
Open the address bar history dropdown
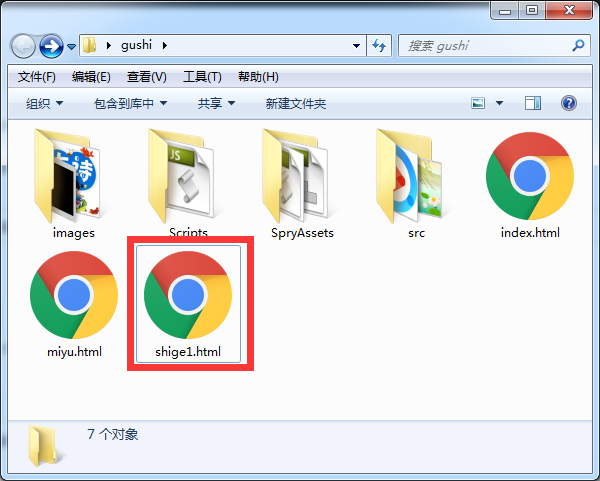click(356, 46)
